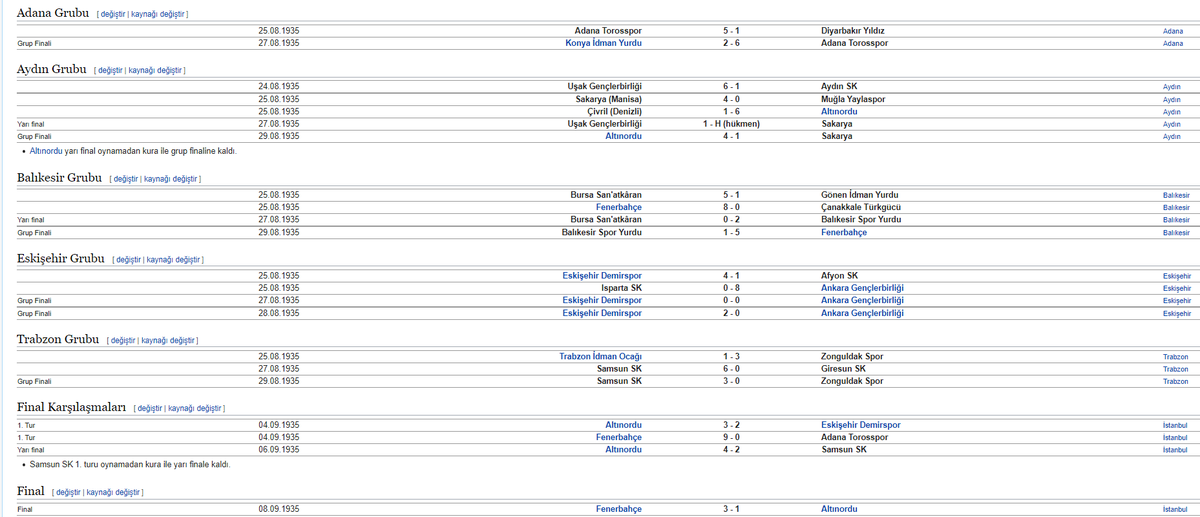Select the date 24.08.1935
The height and width of the screenshot is (517, 1200).
pos(279,87)
